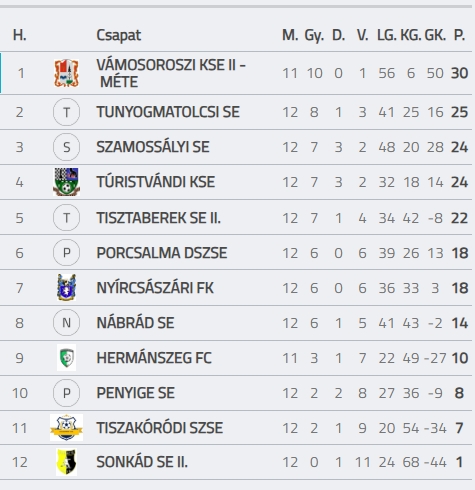This screenshot has height=490, width=475.
Task: Click the Nábrád SE letter N badge
Action: click(66, 323)
